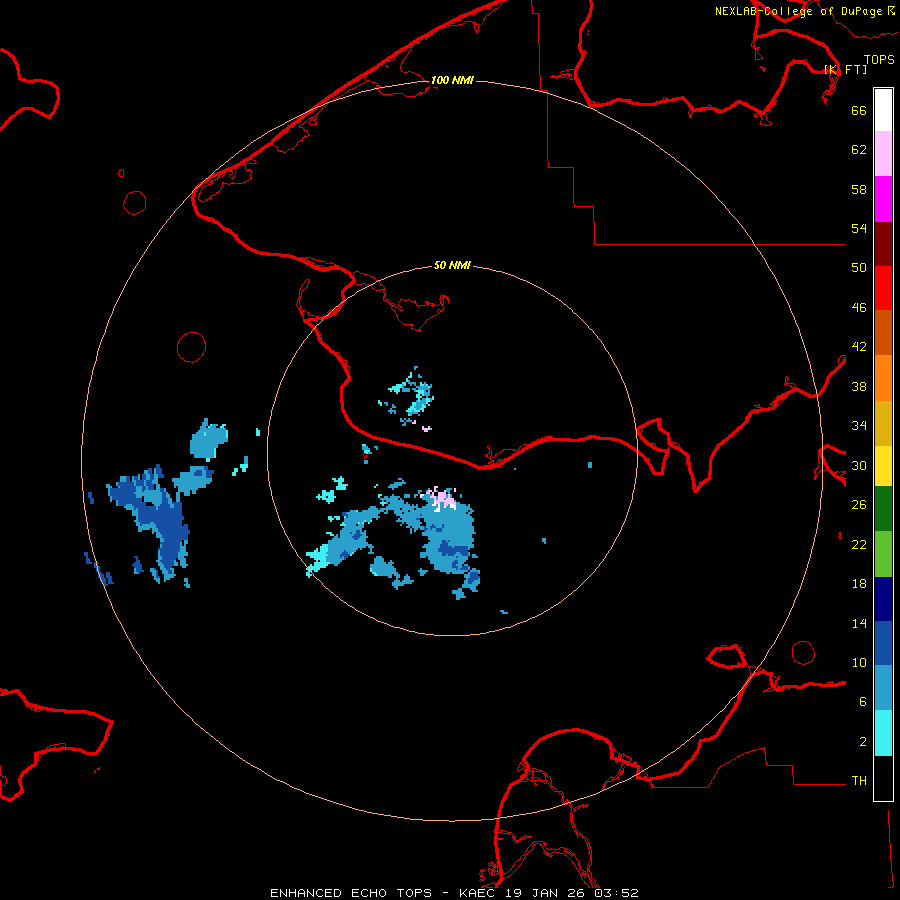Click the legend value "46"
Viewport: 900px width, 900px height.
pyautogui.click(x=859, y=308)
